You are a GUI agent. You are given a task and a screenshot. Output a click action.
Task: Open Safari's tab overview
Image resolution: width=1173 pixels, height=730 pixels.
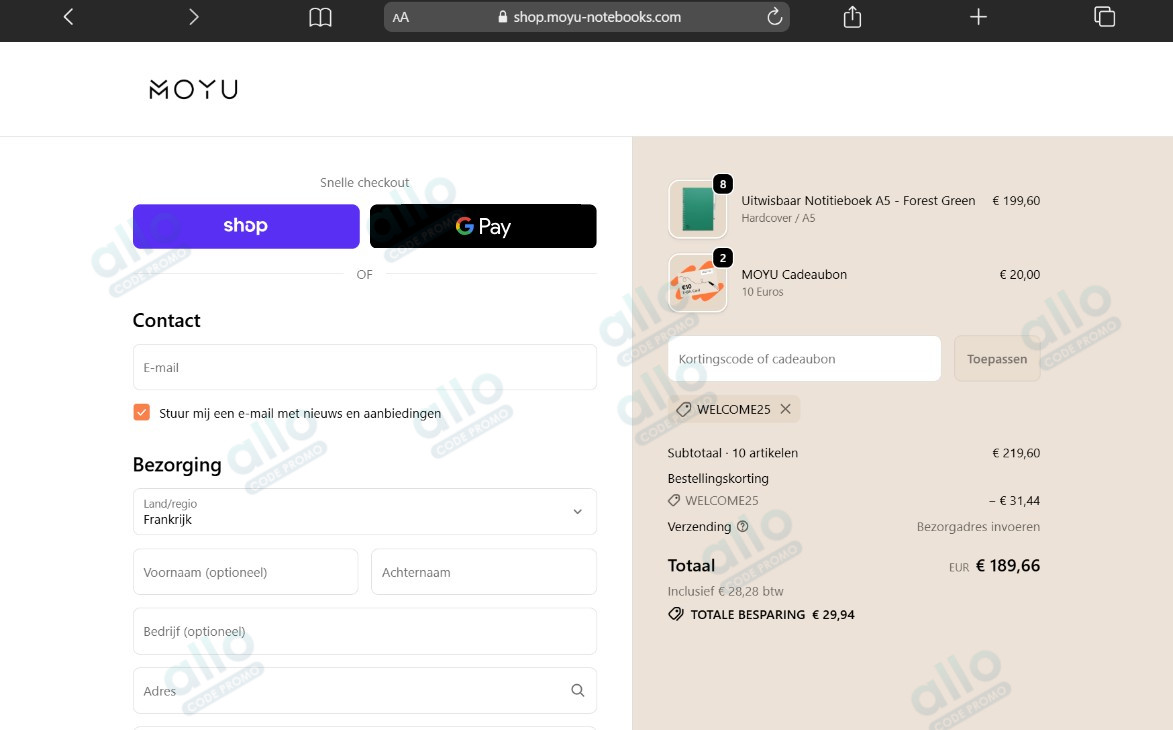pos(1104,16)
